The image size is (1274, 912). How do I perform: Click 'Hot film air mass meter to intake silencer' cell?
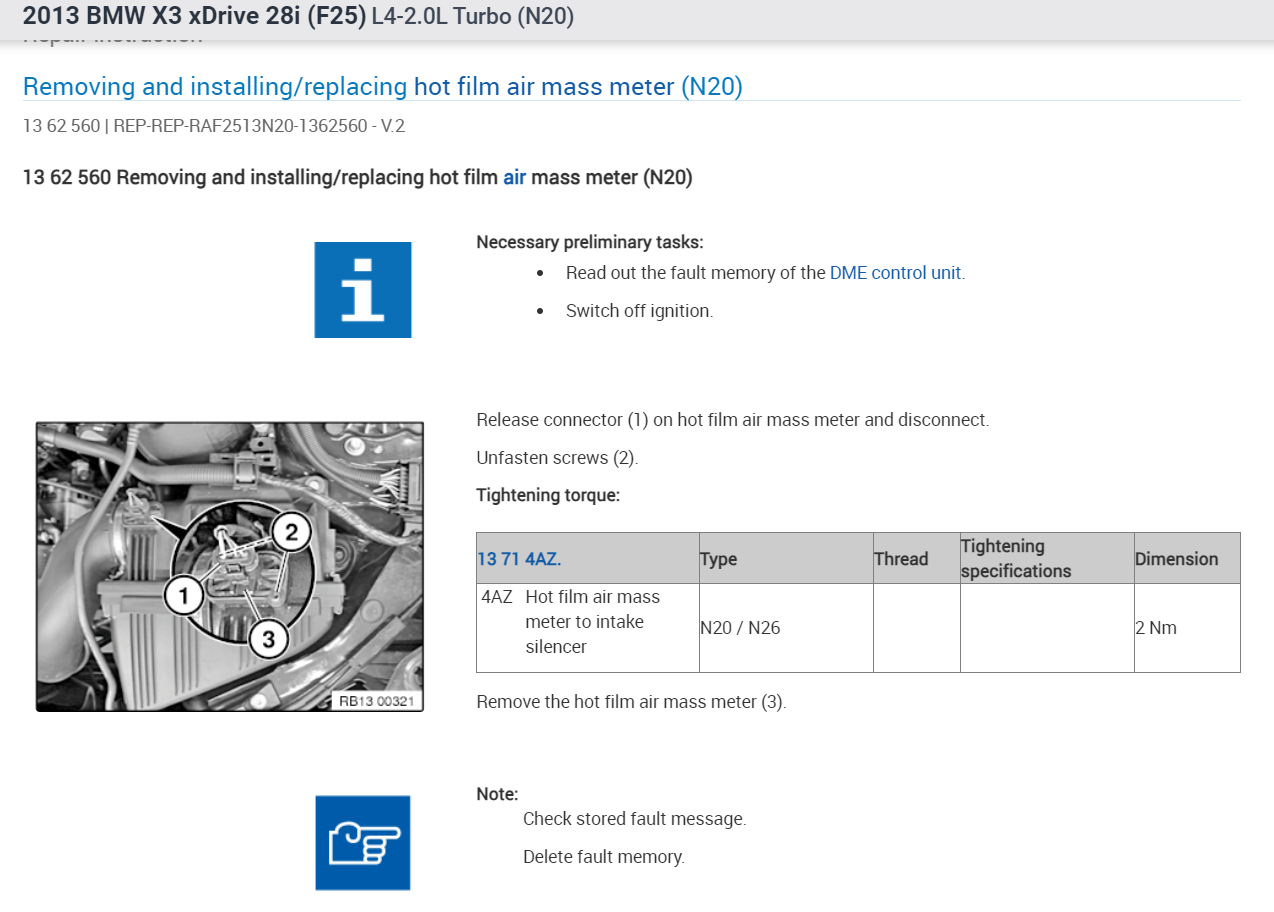coord(593,622)
